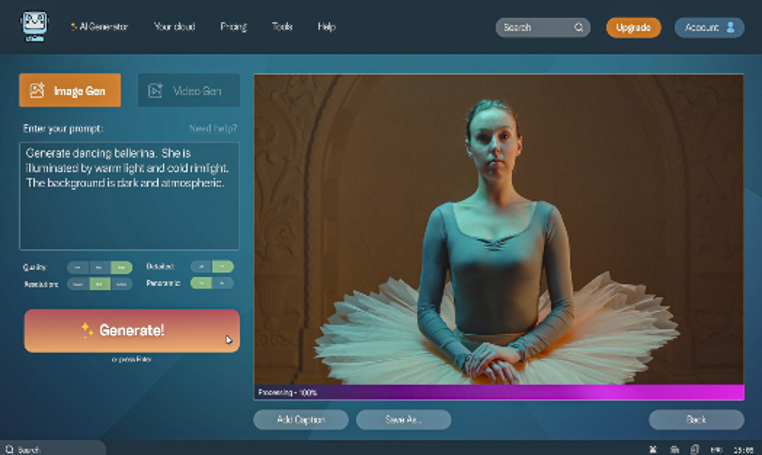The image size is (762, 455).
Task: Click inside the prompt text area
Action: [x=129, y=196]
